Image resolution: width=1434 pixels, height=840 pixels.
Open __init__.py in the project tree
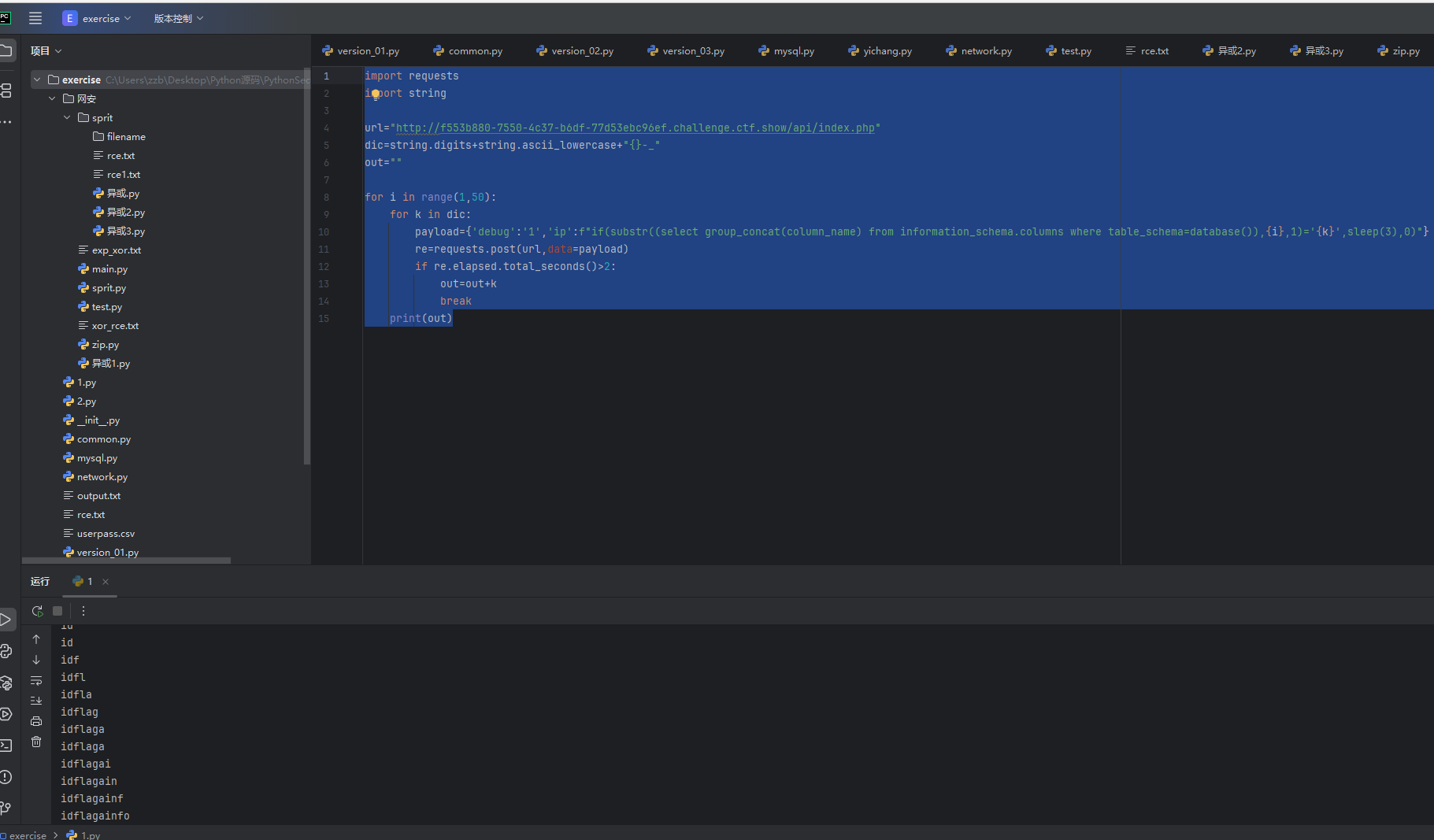point(91,420)
